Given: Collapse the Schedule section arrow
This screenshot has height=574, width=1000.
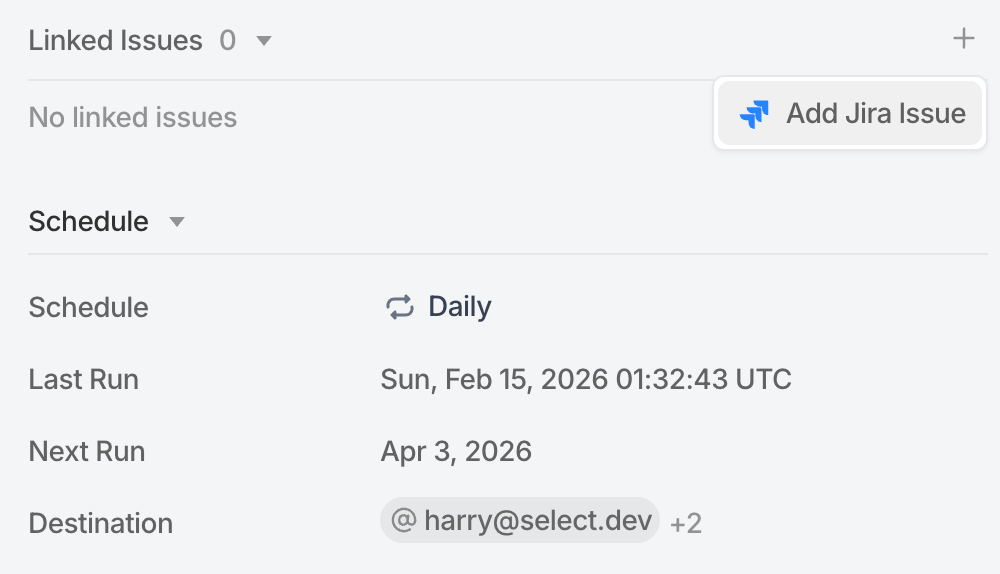Looking at the screenshot, I should pos(177,221).
